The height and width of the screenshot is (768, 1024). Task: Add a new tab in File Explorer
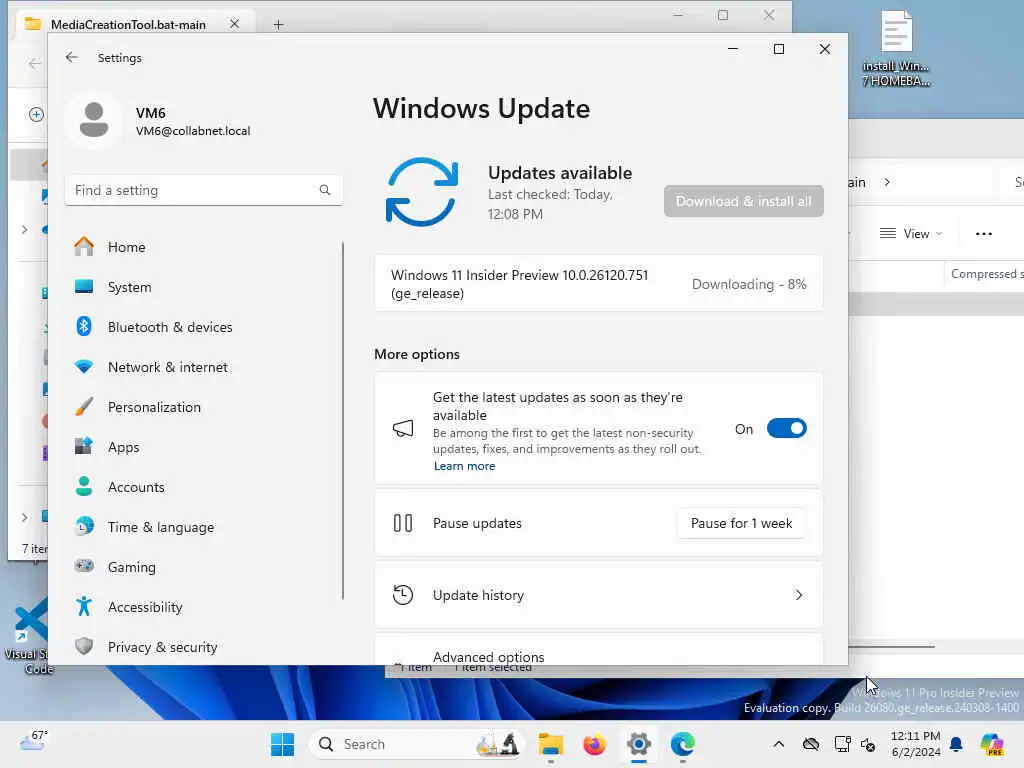(278, 25)
